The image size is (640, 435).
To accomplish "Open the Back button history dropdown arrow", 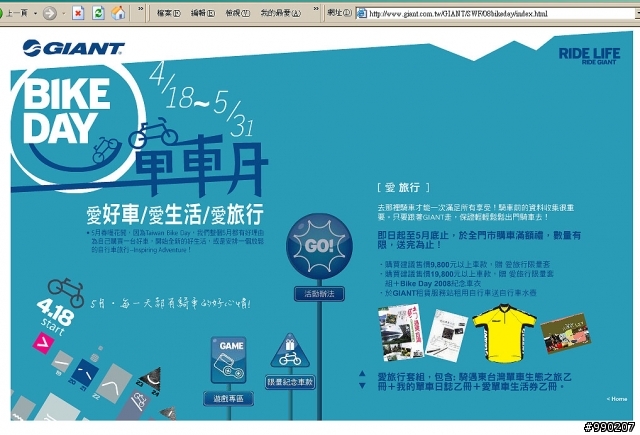I will (36, 13).
